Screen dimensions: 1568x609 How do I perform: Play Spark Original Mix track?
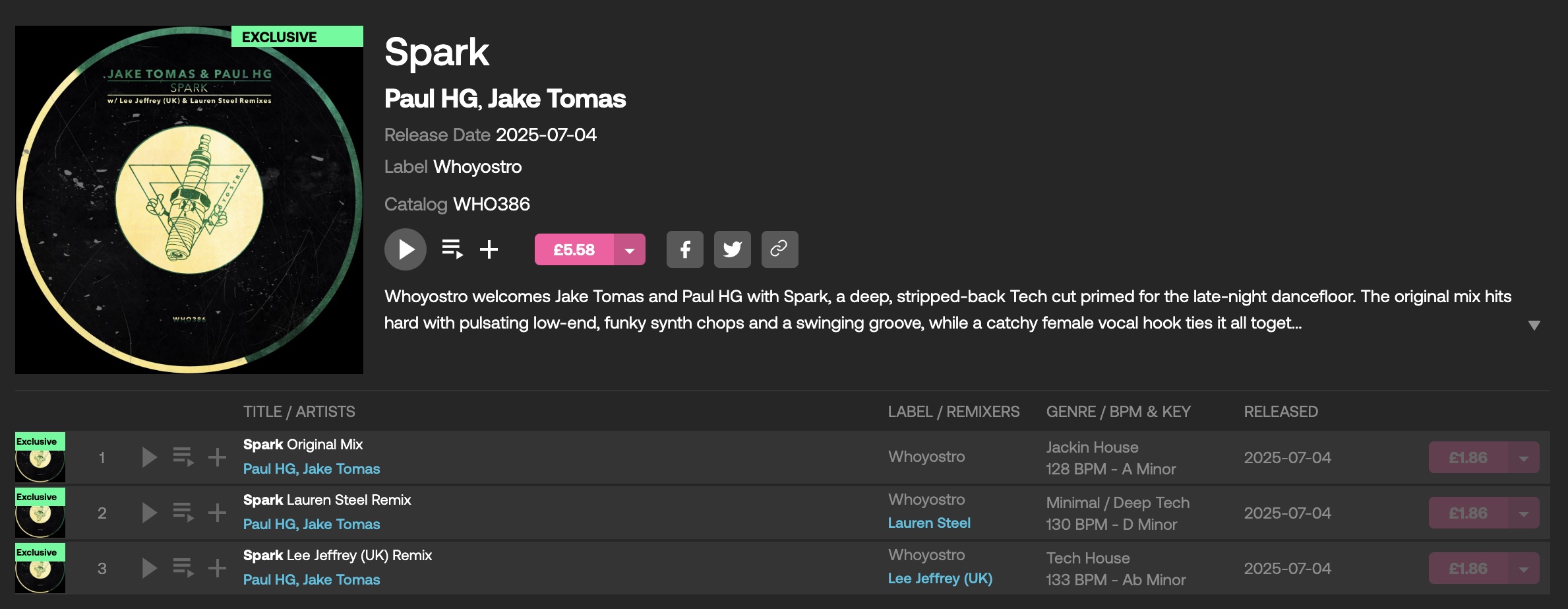[x=150, y=457]
